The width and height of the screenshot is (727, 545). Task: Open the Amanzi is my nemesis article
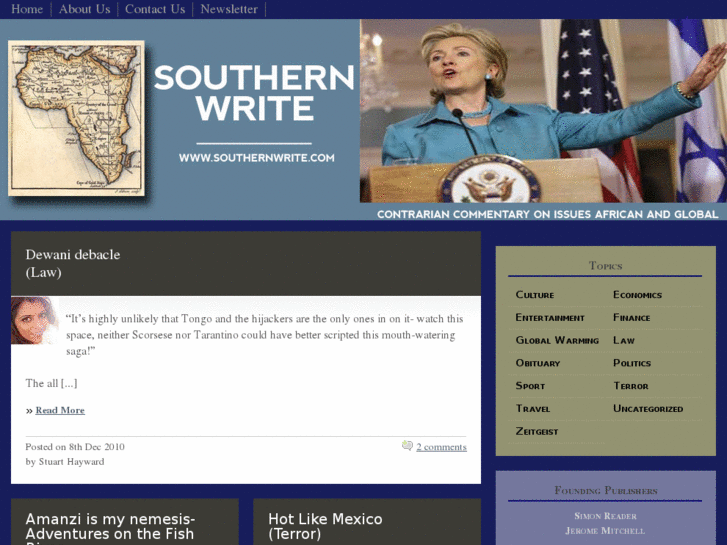click(110, 529)
